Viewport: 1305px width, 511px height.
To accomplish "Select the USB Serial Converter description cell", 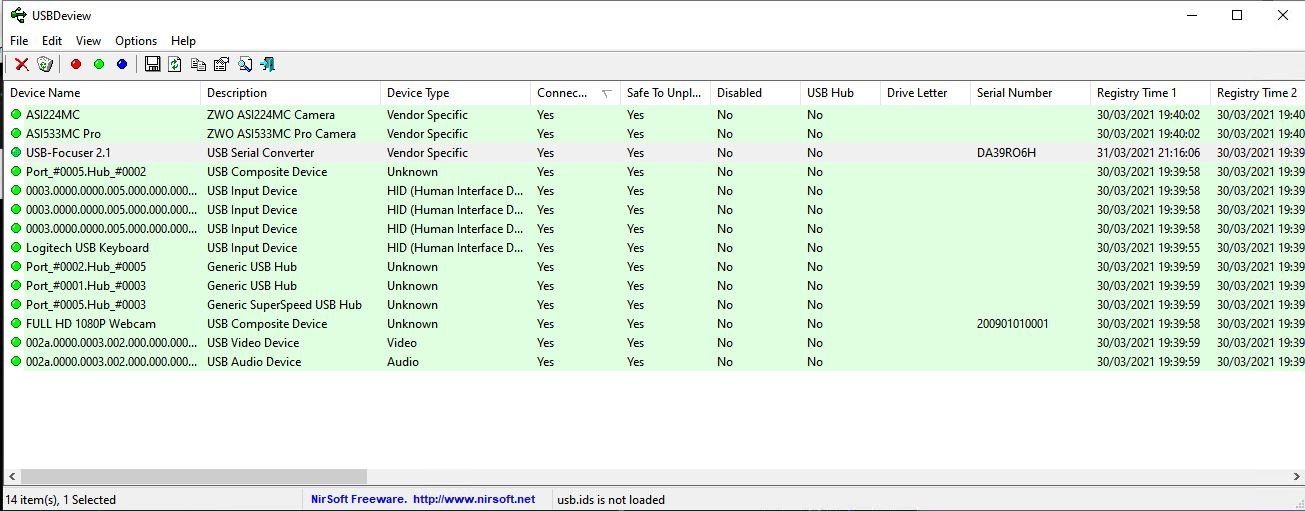I will [260, 153].
